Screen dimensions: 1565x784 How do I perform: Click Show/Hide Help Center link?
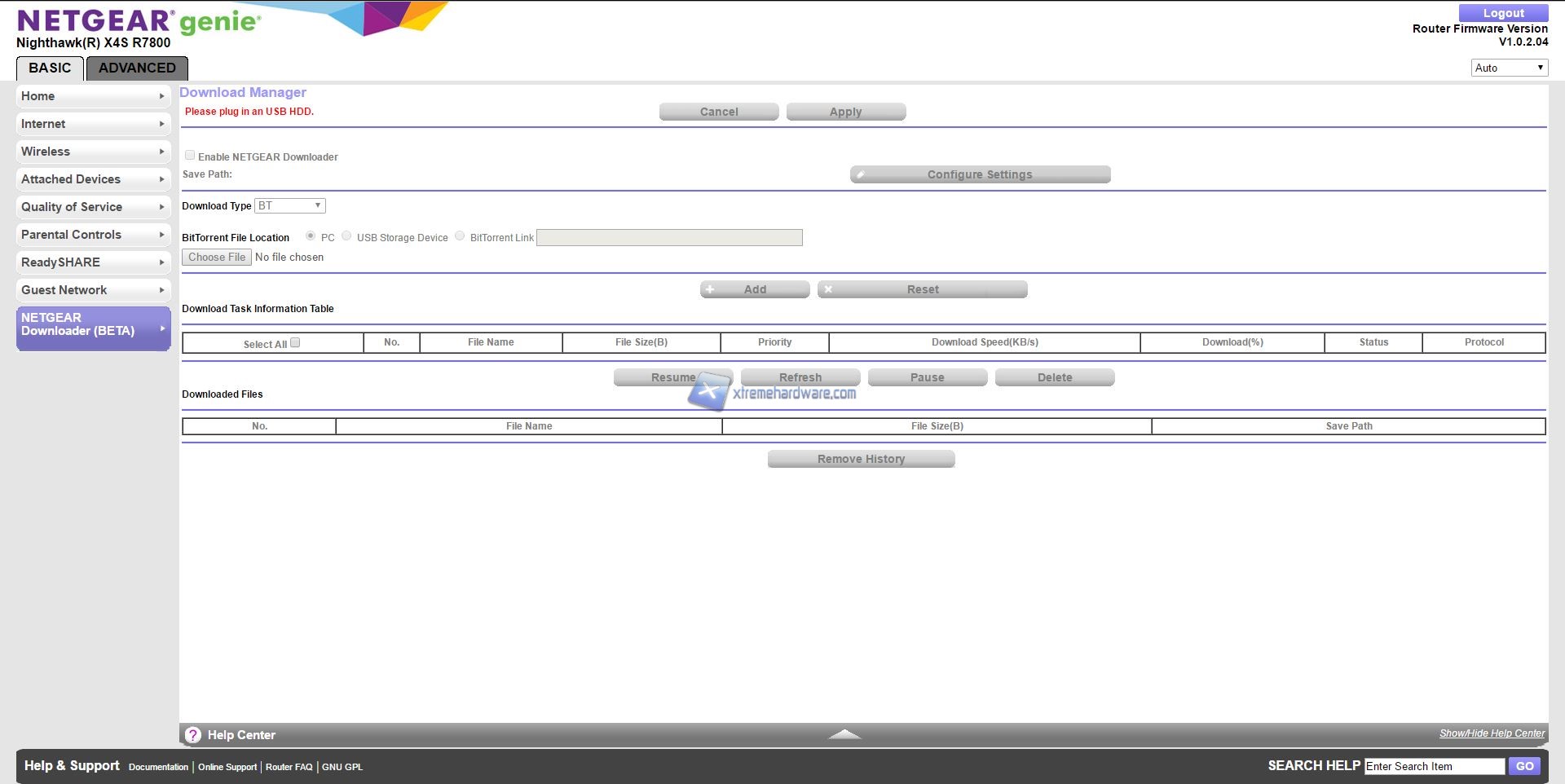(1492, 733)
